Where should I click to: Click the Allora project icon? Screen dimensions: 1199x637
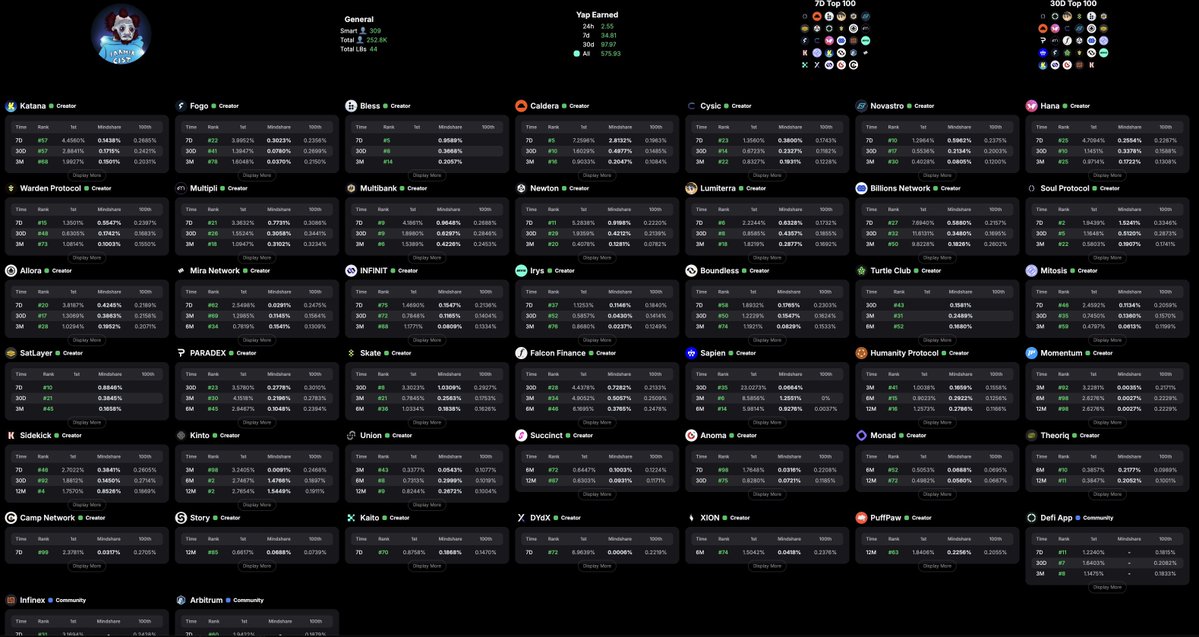pos(11,271)
